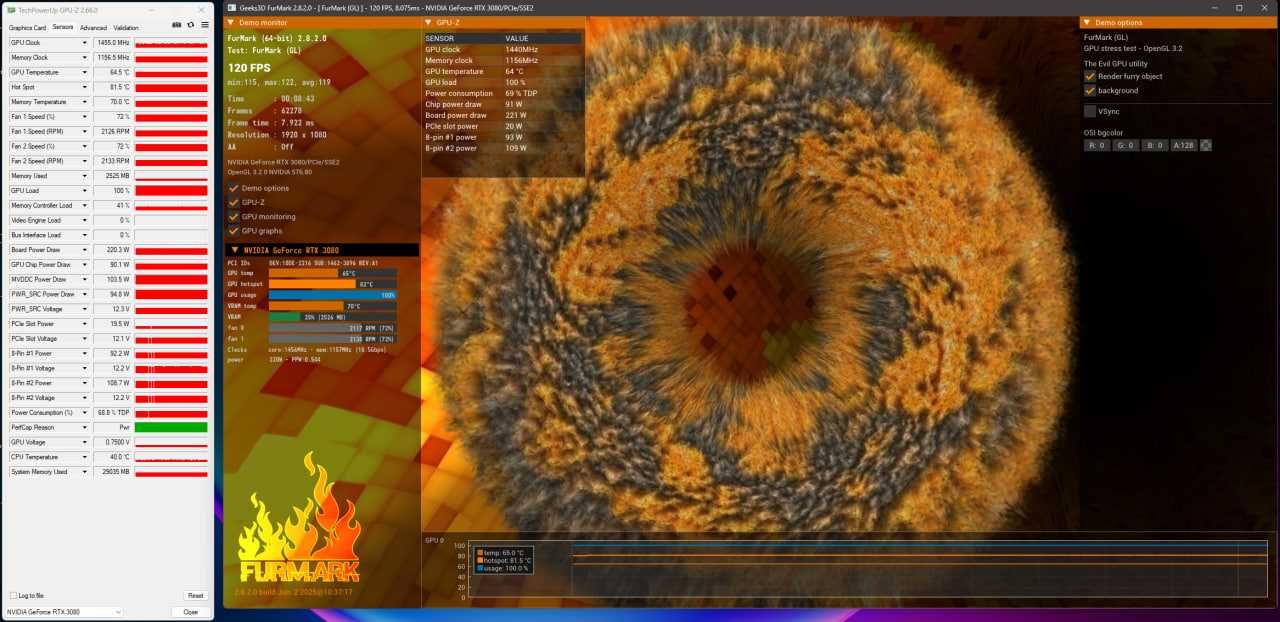Enable the VSync checkbox
The width and height of the screenshot is (1280, 622).
[1090, 111]
